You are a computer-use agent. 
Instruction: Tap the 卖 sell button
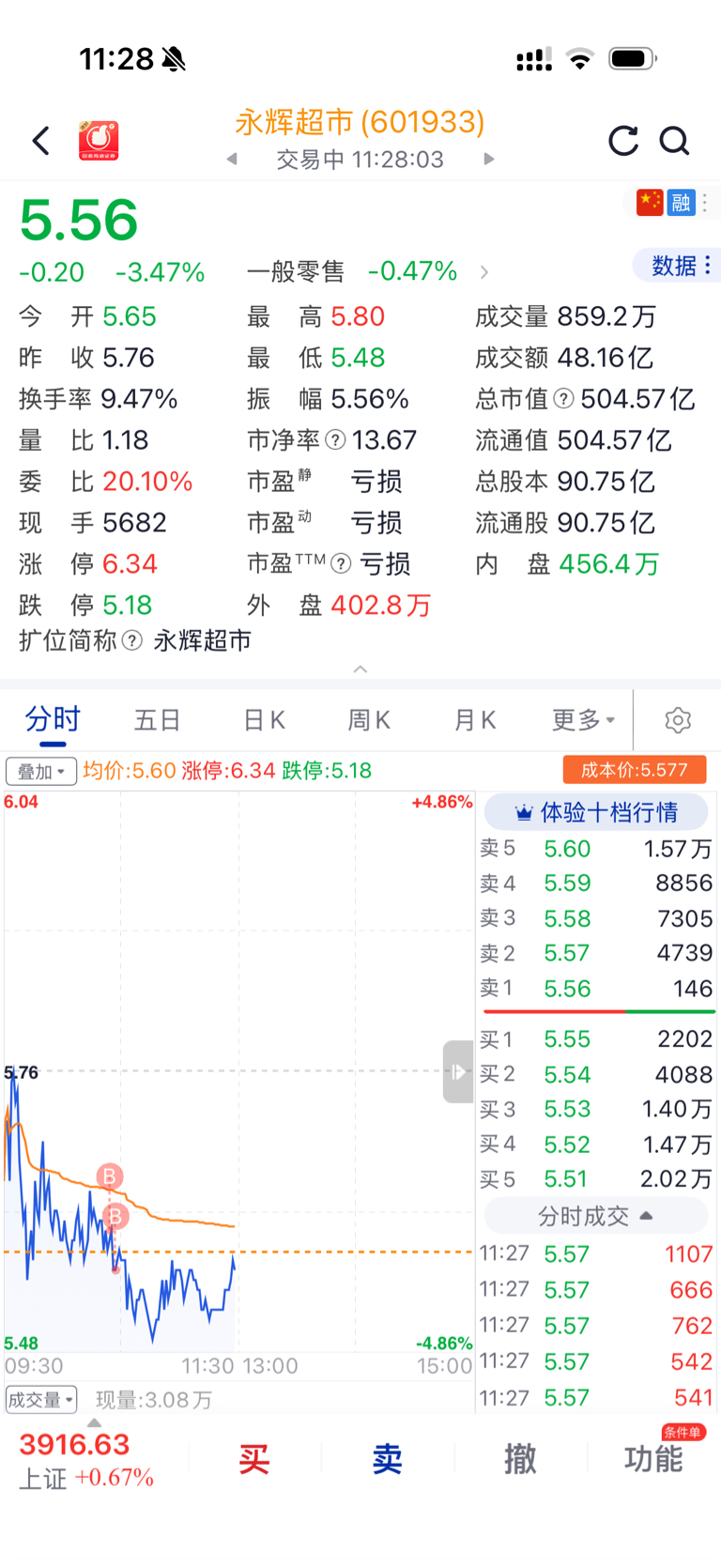click(x=387, y=1458)
